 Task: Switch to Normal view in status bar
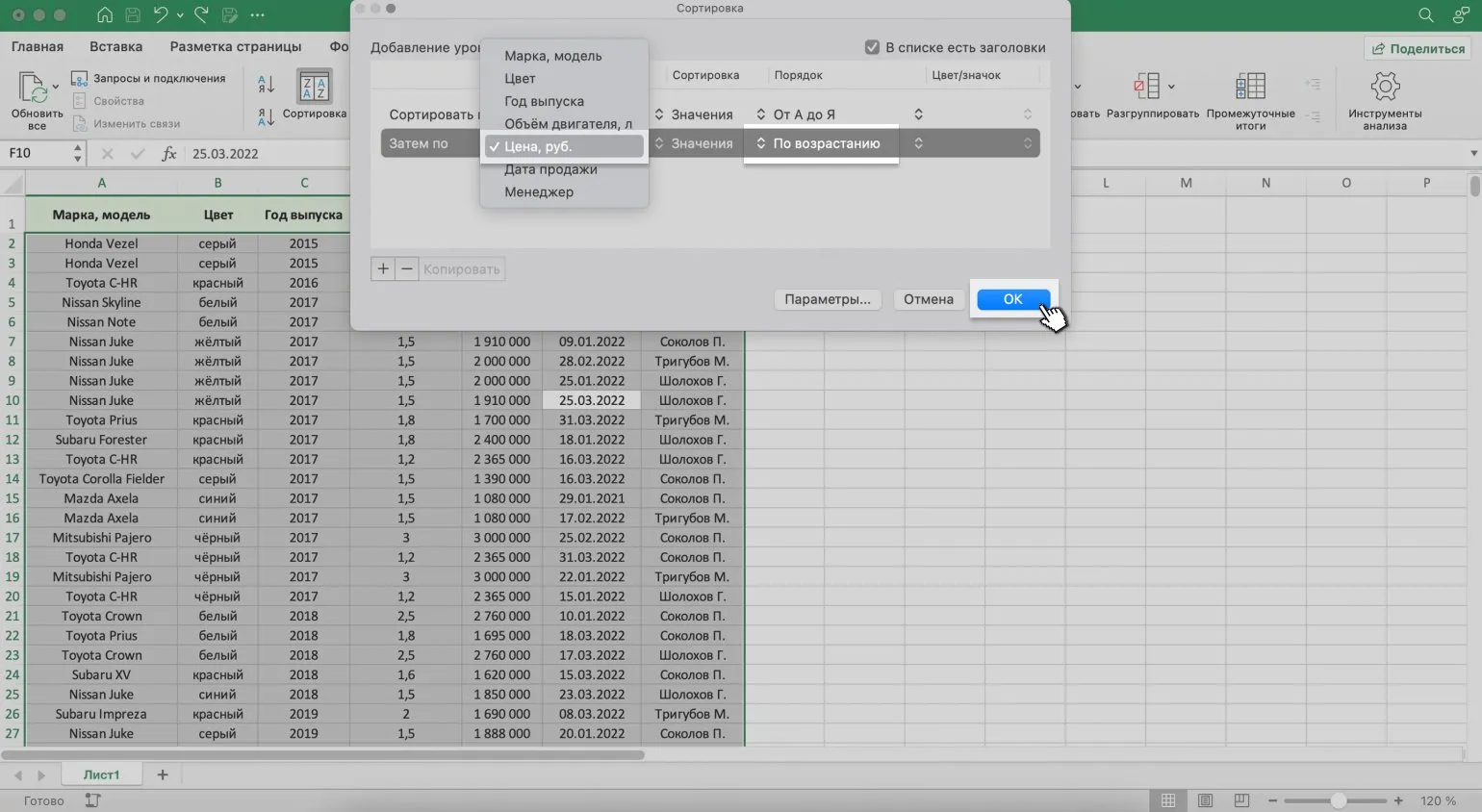[x=1167, y=800]
